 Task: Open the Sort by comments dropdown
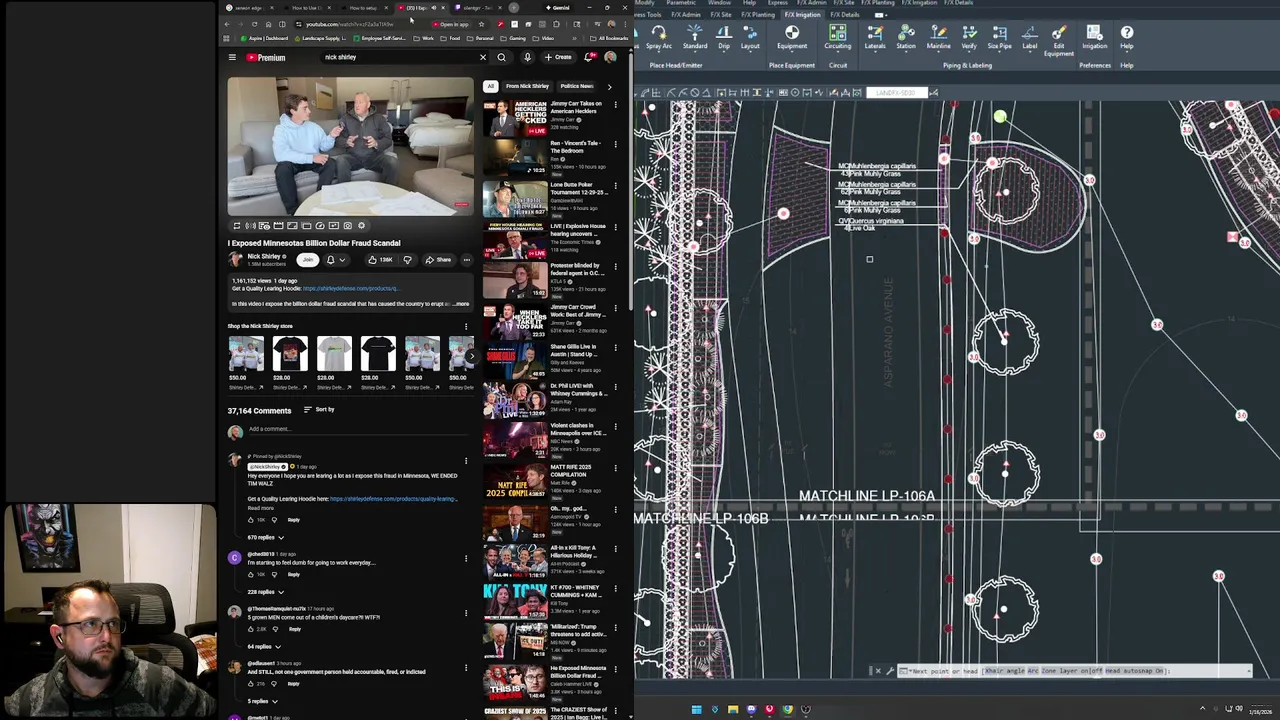(319, 410)
